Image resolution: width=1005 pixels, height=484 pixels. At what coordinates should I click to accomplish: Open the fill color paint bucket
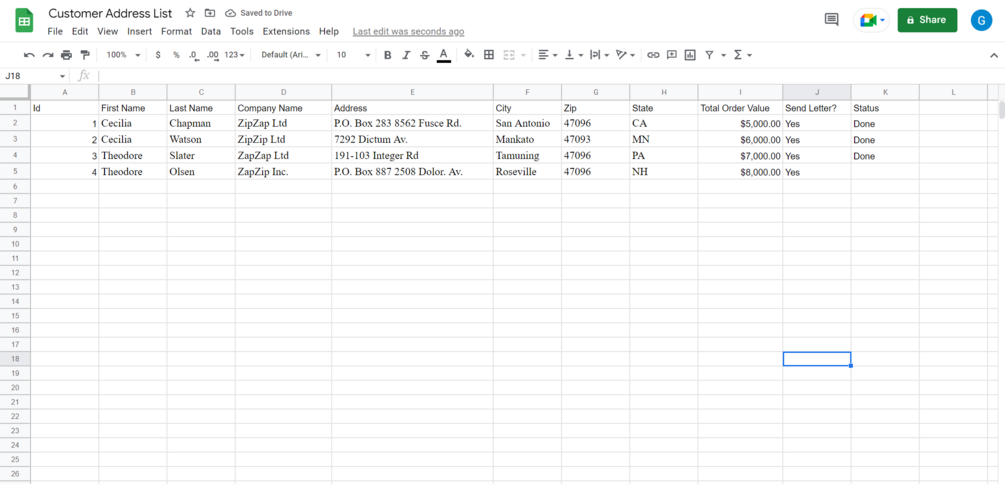[x=469, y=55]
